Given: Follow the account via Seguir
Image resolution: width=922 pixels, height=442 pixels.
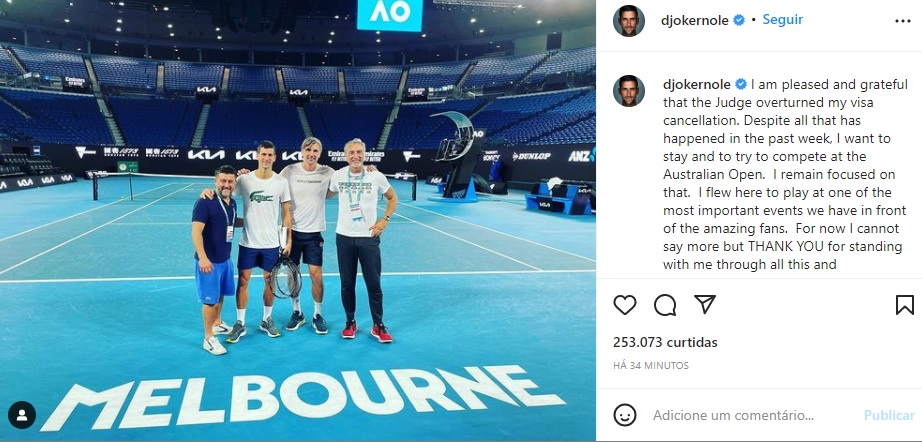Looking at the screenshot, I should click(x=783, y=19).
